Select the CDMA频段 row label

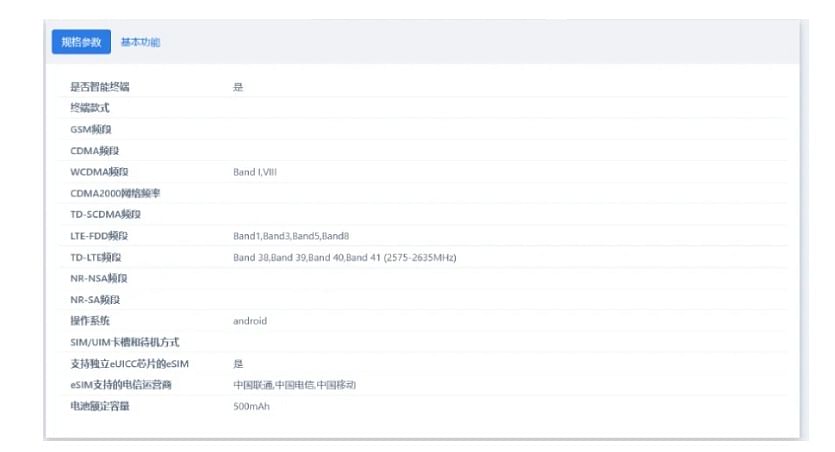pyautogui.click(x=95, y=151)
